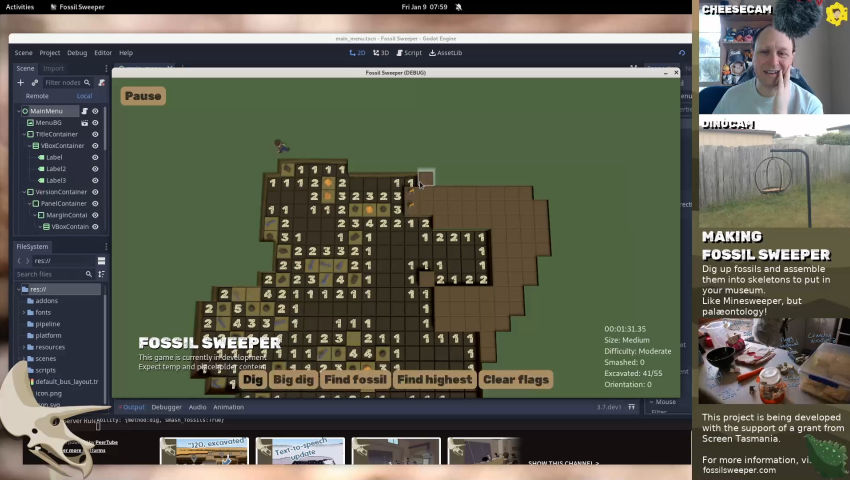Open FileSystem dock three-dot options menu
850x480 pixels.
[x=106, y=246]
